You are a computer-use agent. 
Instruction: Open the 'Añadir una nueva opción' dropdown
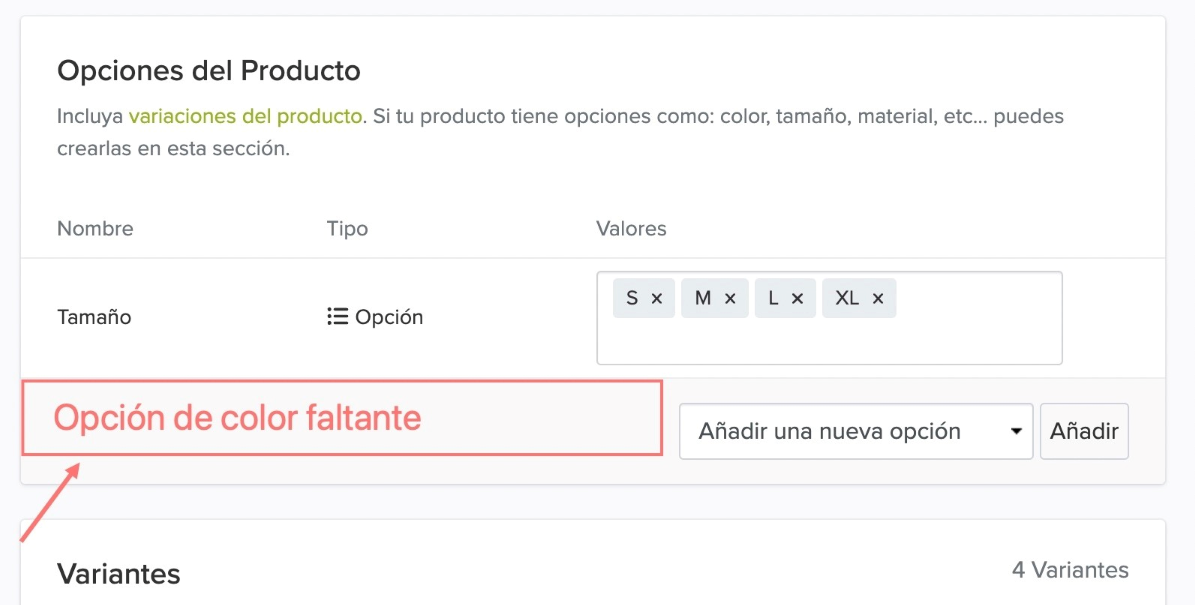tap(855, 432)
